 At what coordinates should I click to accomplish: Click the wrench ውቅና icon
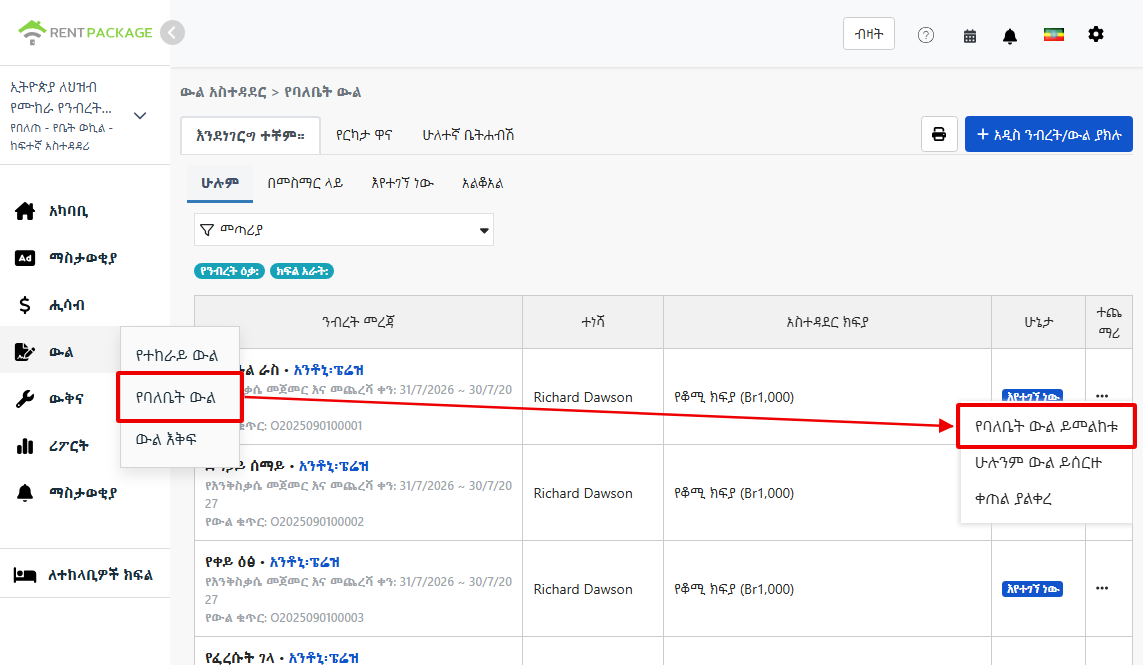[25, 399]
